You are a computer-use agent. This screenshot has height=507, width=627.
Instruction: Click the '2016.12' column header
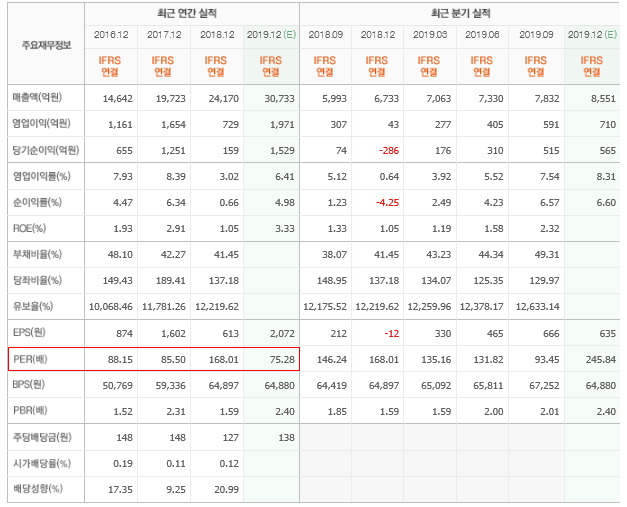click(x=111, y=35)
